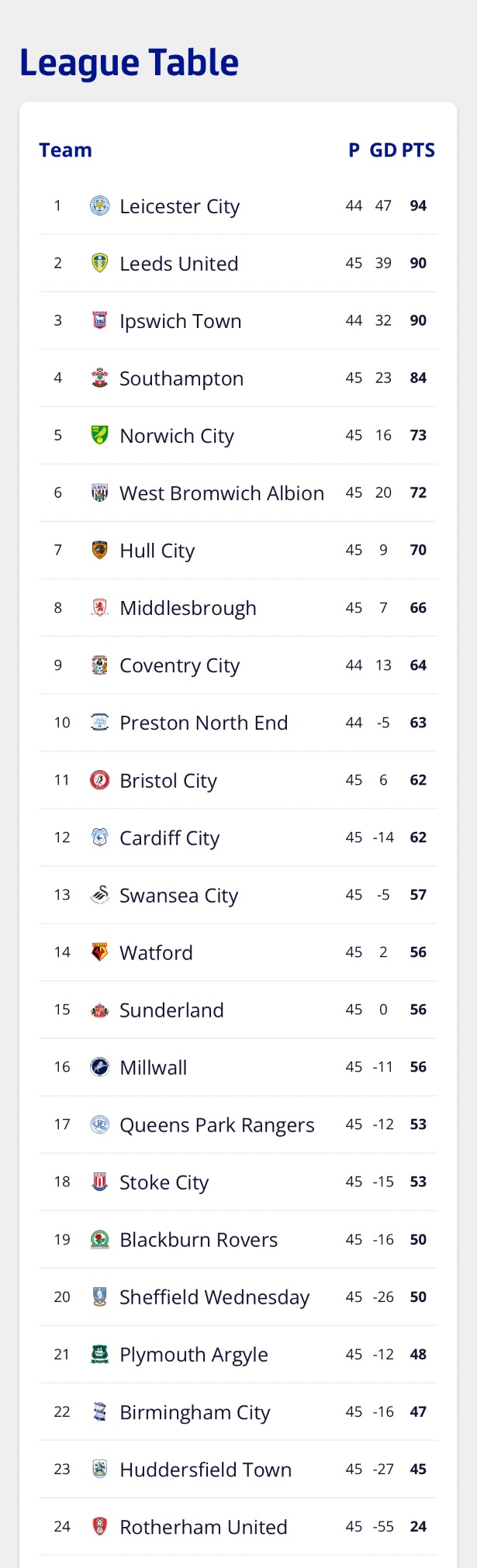Click the Team column header
477x1568 pixels.
(x=66, y=150)
